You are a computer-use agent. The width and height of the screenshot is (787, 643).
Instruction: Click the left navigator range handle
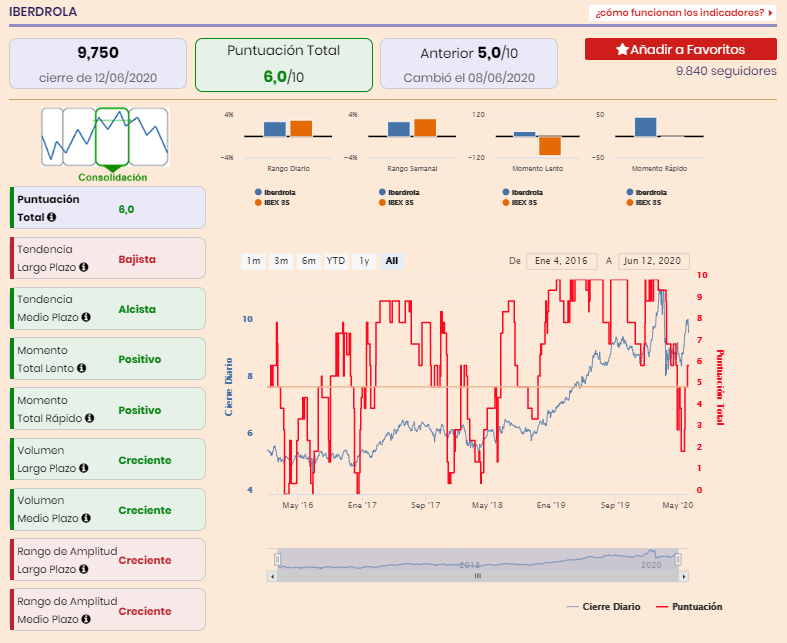[278, 559]
